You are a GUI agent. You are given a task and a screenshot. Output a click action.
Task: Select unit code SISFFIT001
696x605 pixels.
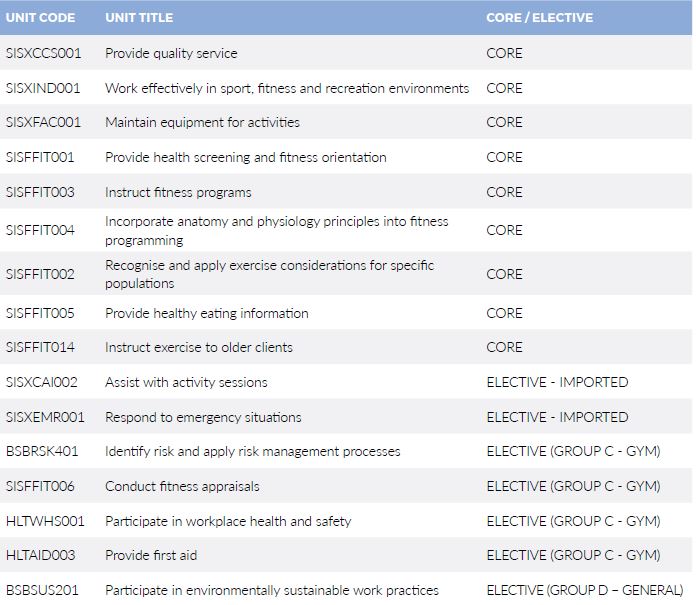[40, 157]
